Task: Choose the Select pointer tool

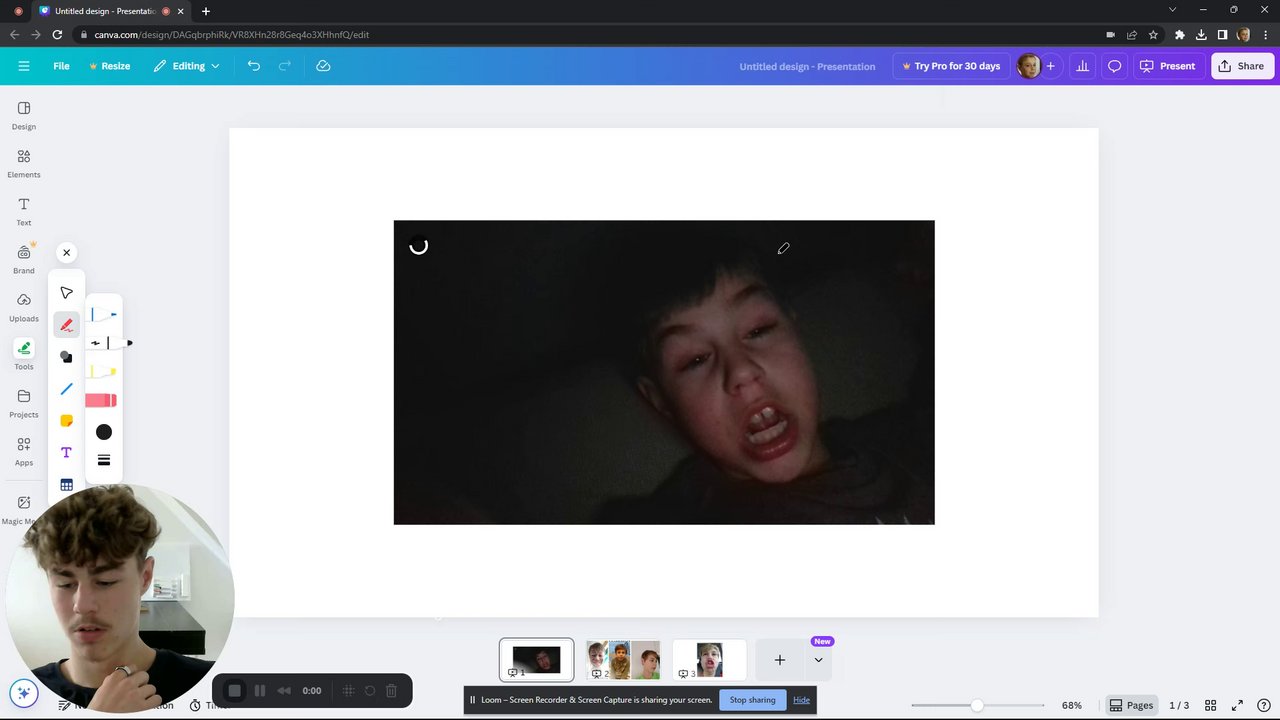Action: [66, 293]
